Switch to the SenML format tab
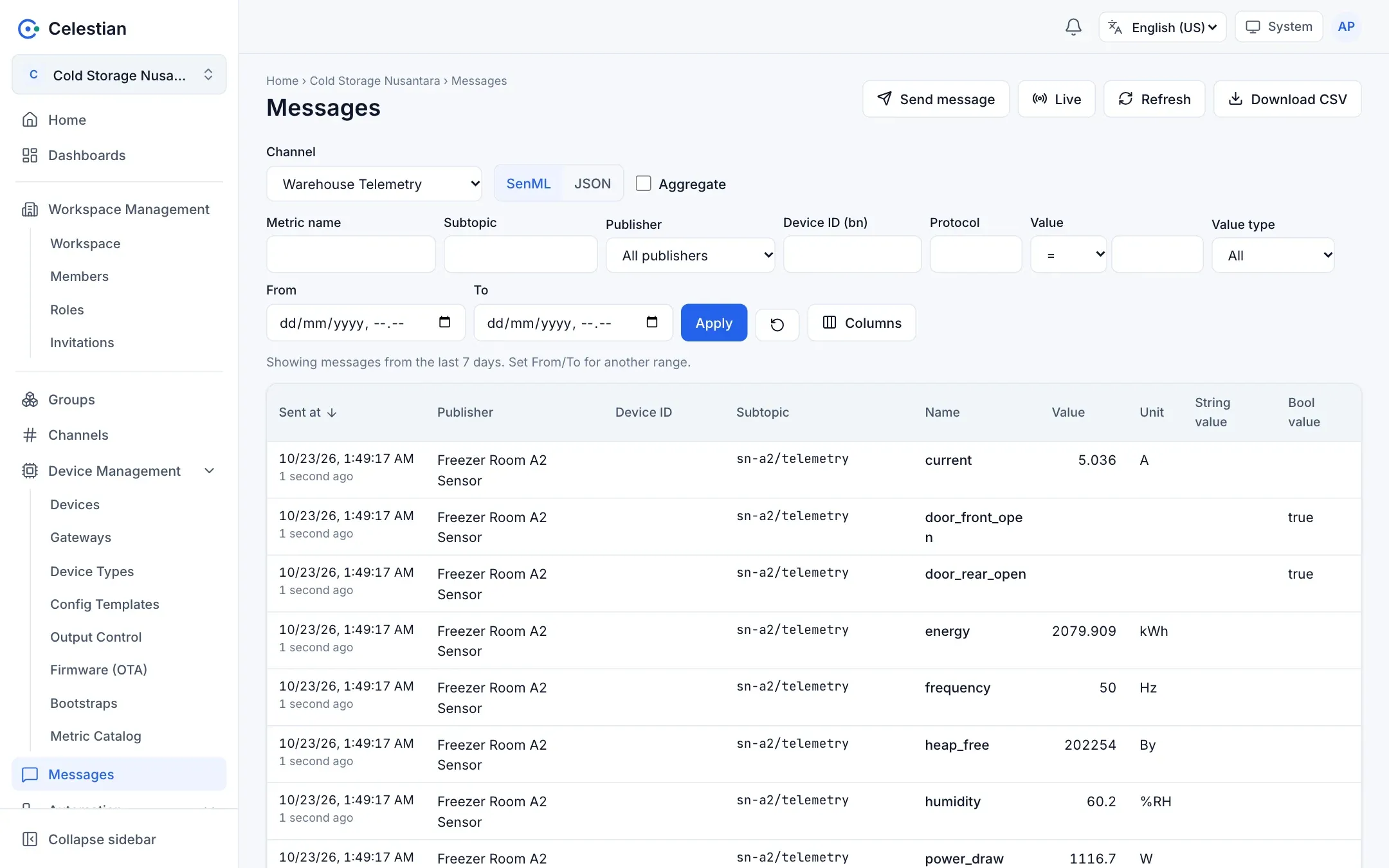 [528, 183]
